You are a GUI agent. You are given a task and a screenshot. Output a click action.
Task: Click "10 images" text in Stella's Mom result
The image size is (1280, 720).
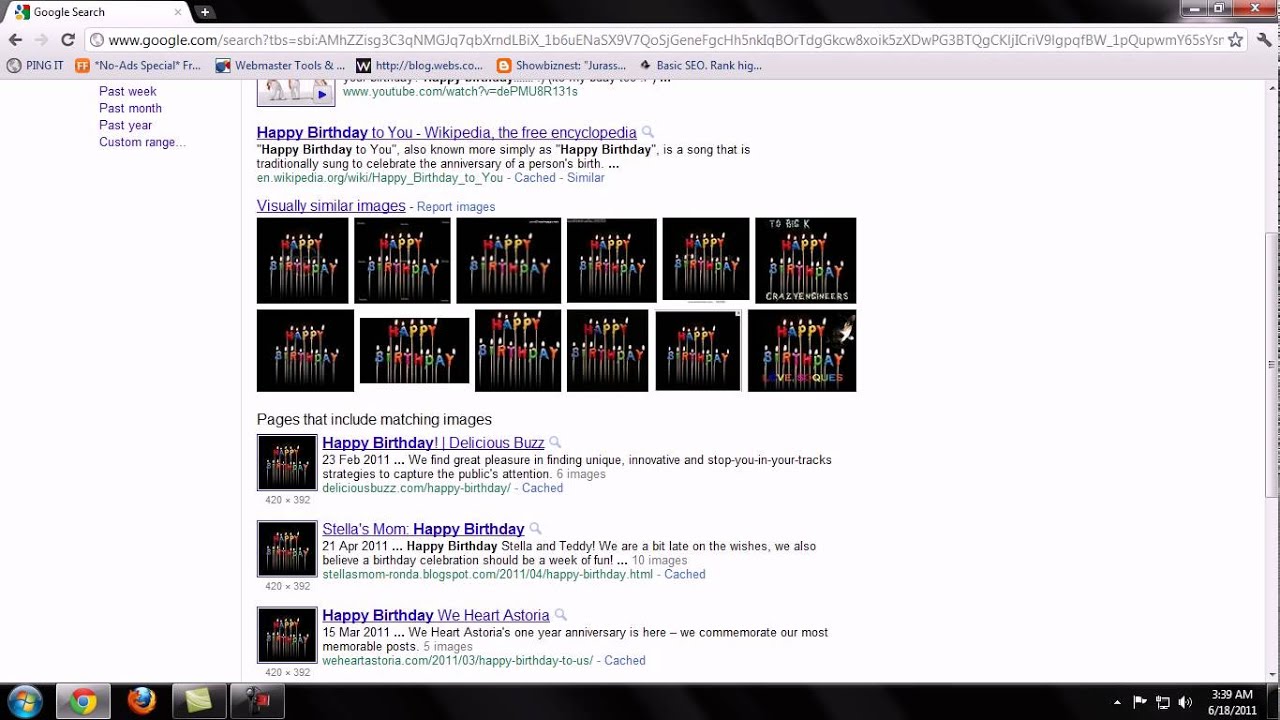(660, 560)
